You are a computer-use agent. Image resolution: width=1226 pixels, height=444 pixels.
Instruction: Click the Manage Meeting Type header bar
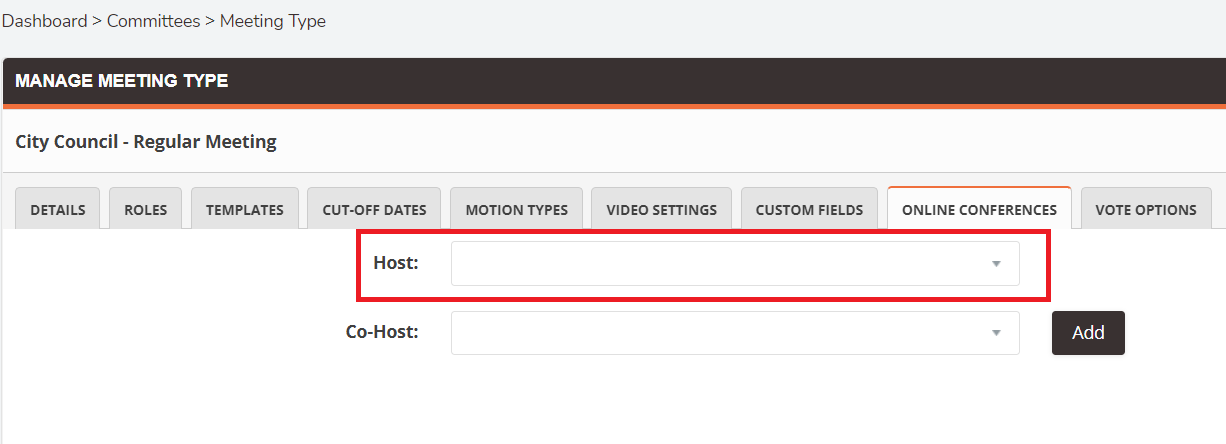point(614,82)
